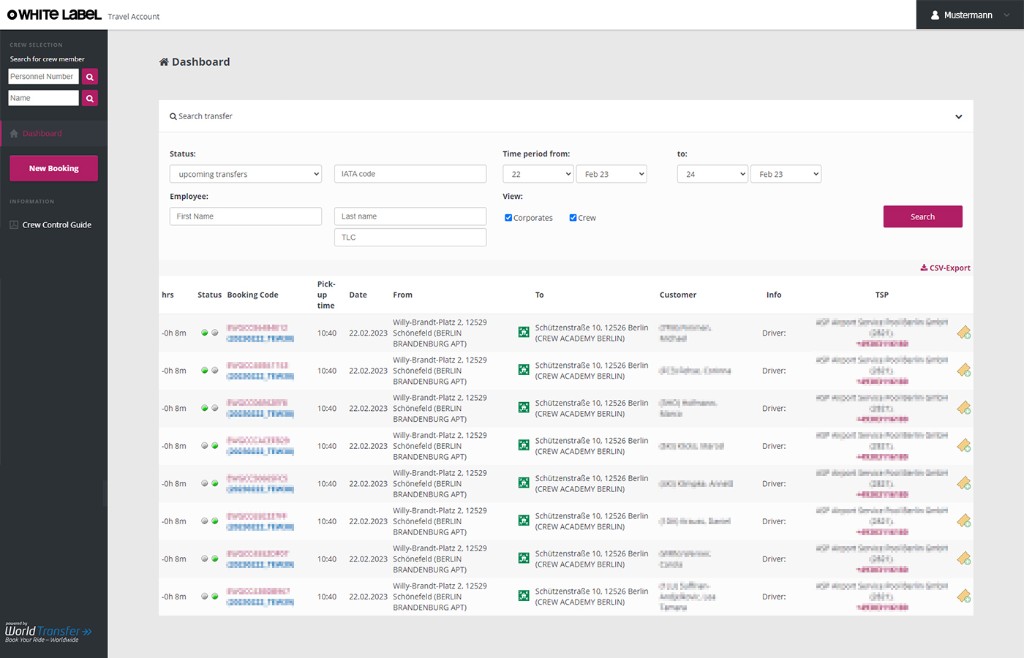Viewport: 1024px width, 658px height.
Task: Focus the Last name input field
Action: pyautogui.click(x=410, y=216)
